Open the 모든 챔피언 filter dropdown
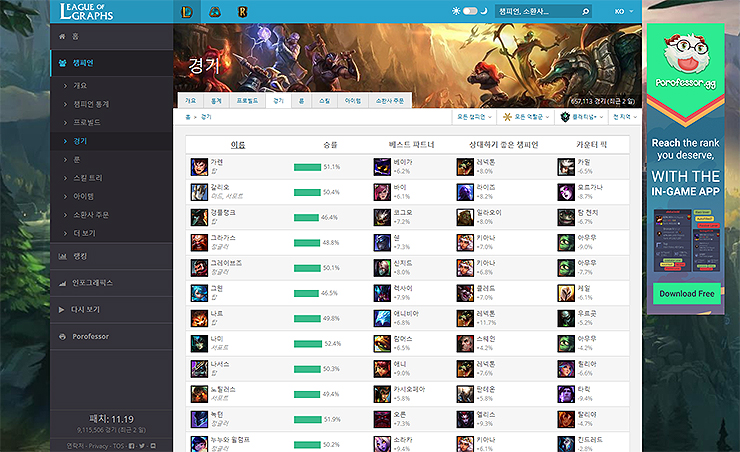The width and height of the screenshot is (740, 452). pos(474,117)
